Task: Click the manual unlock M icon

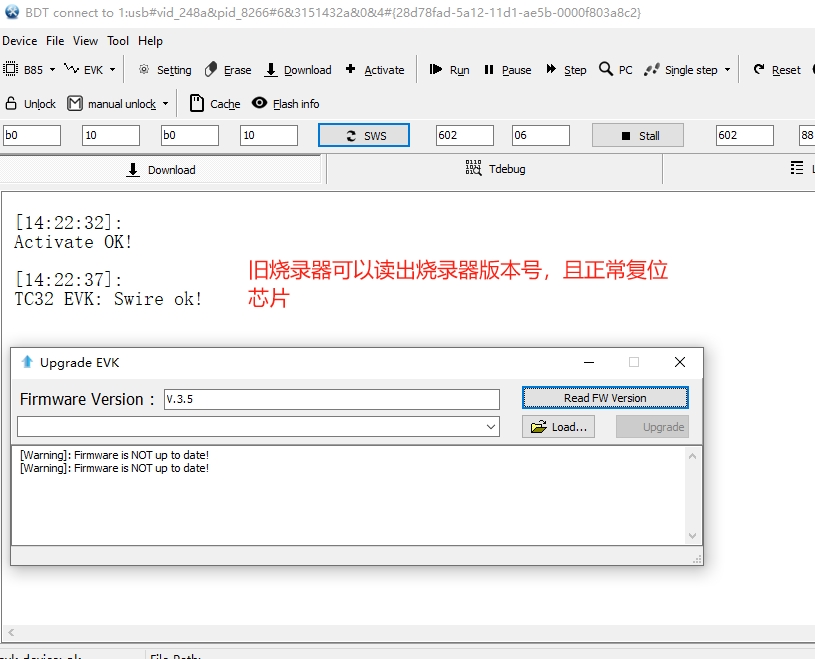Action: point(75,103)
